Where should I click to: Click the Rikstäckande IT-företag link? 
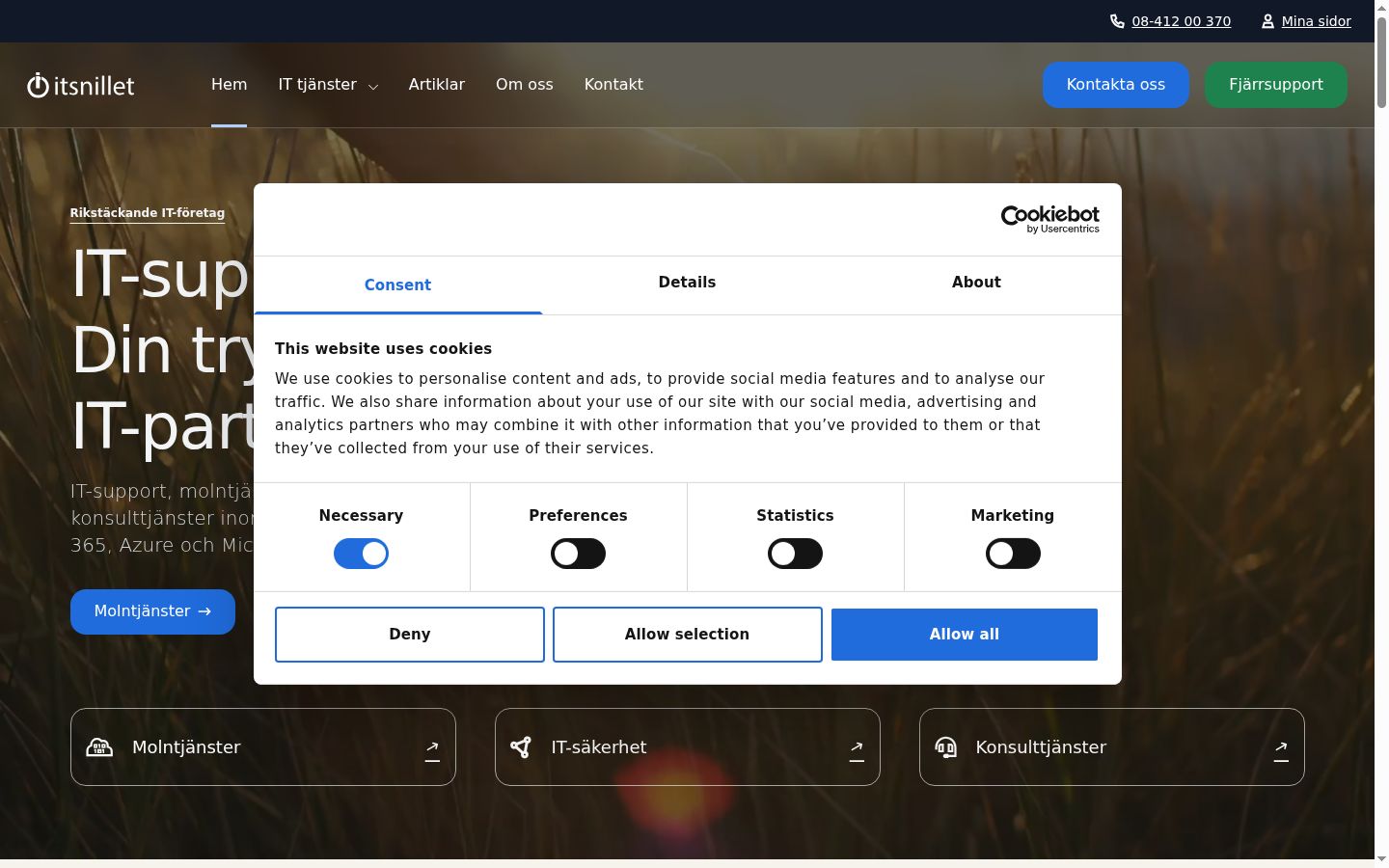(148, 213)
